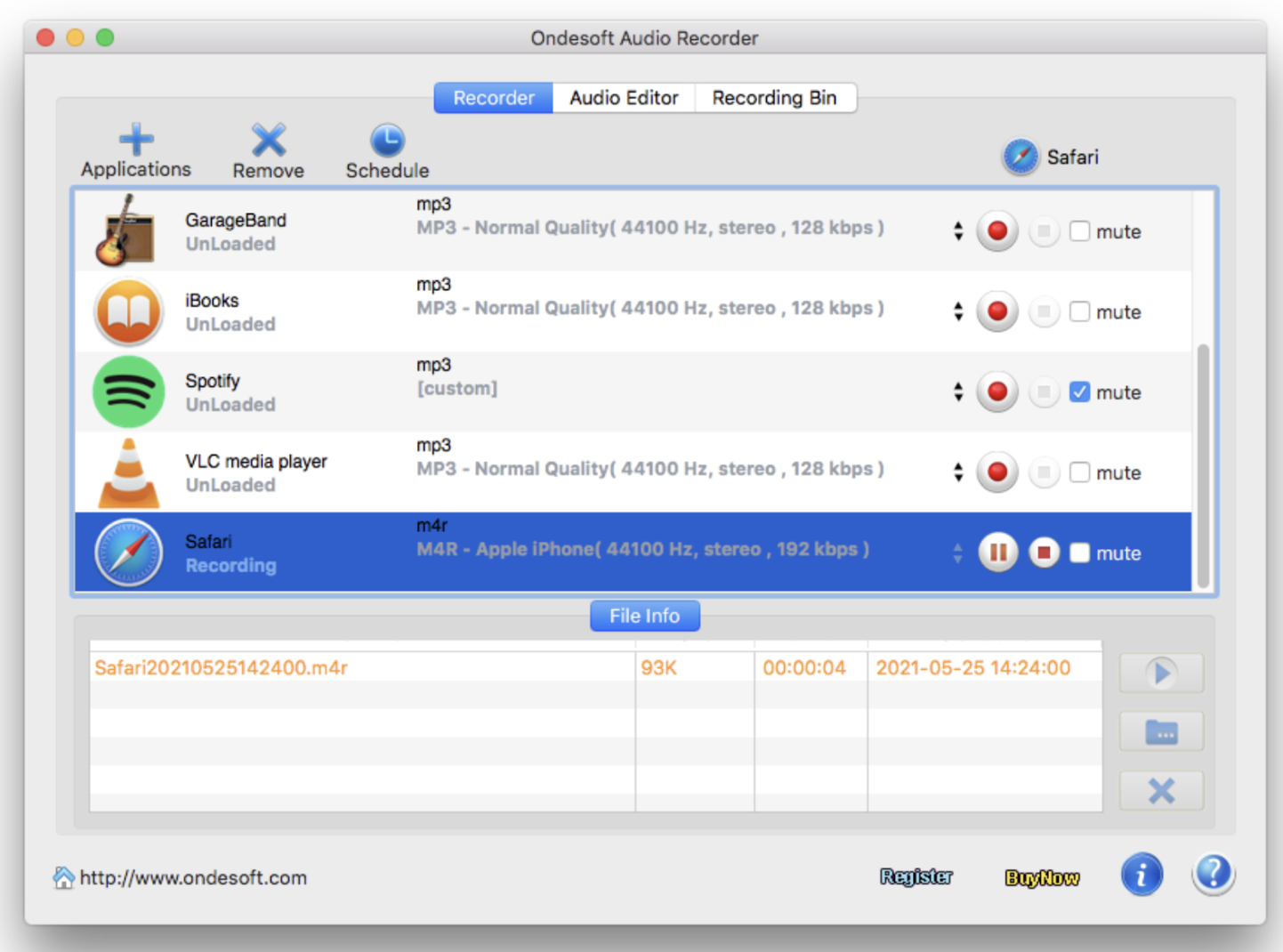
Task: Select the GarageBand guitar icon
Action: pos(127,230)
